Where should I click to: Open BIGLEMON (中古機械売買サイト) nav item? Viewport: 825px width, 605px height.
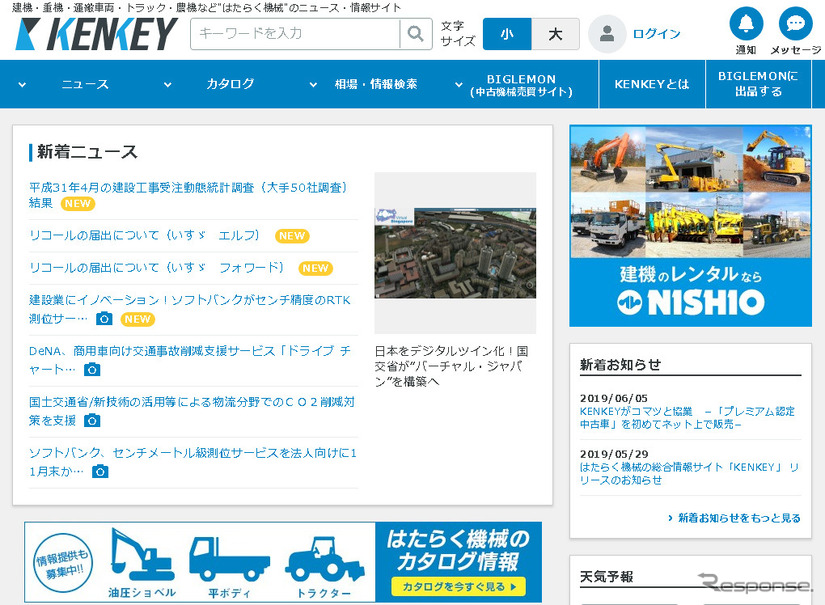(521, 85)
